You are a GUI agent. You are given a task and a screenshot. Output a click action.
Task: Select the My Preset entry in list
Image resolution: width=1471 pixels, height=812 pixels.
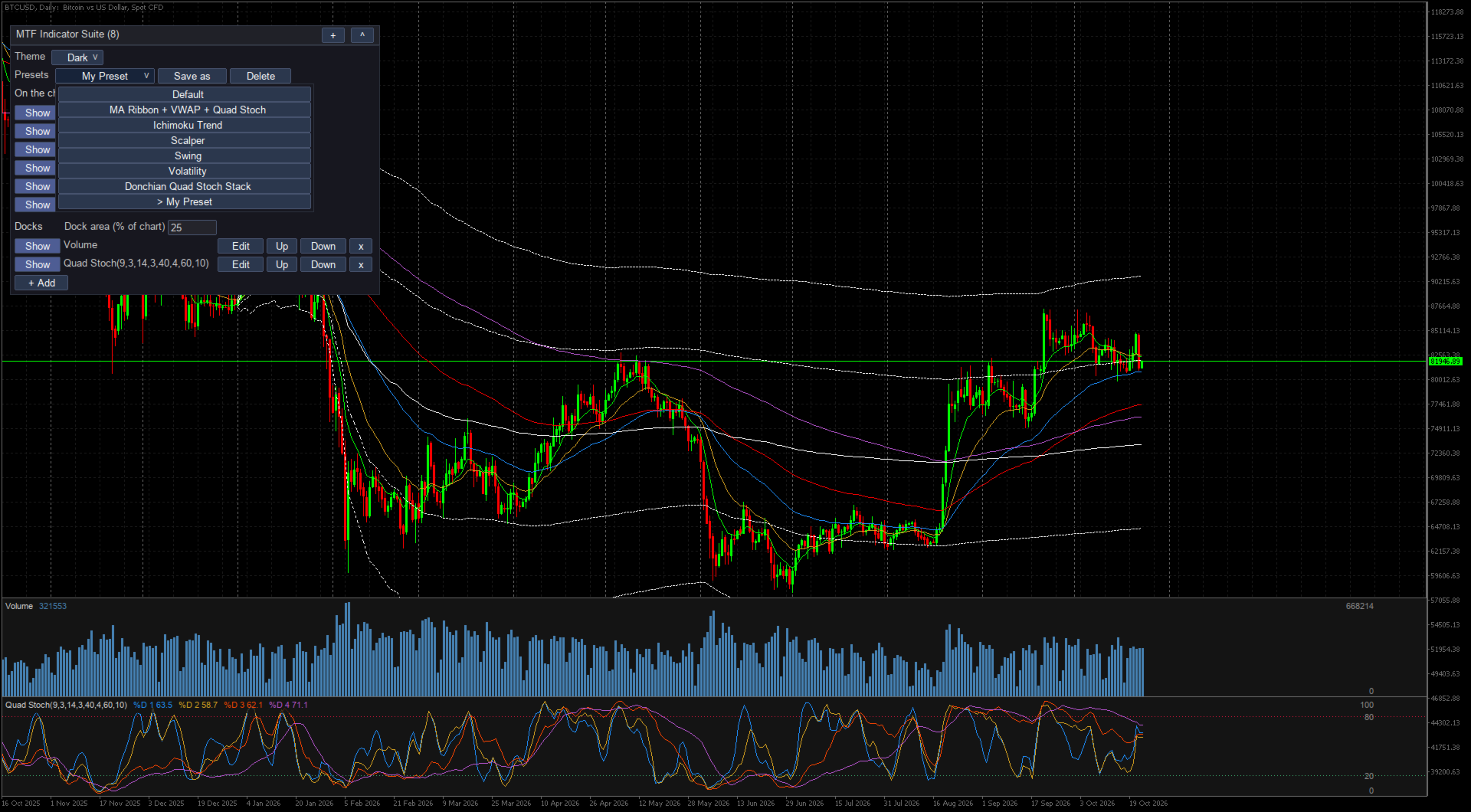click(185, 201)
